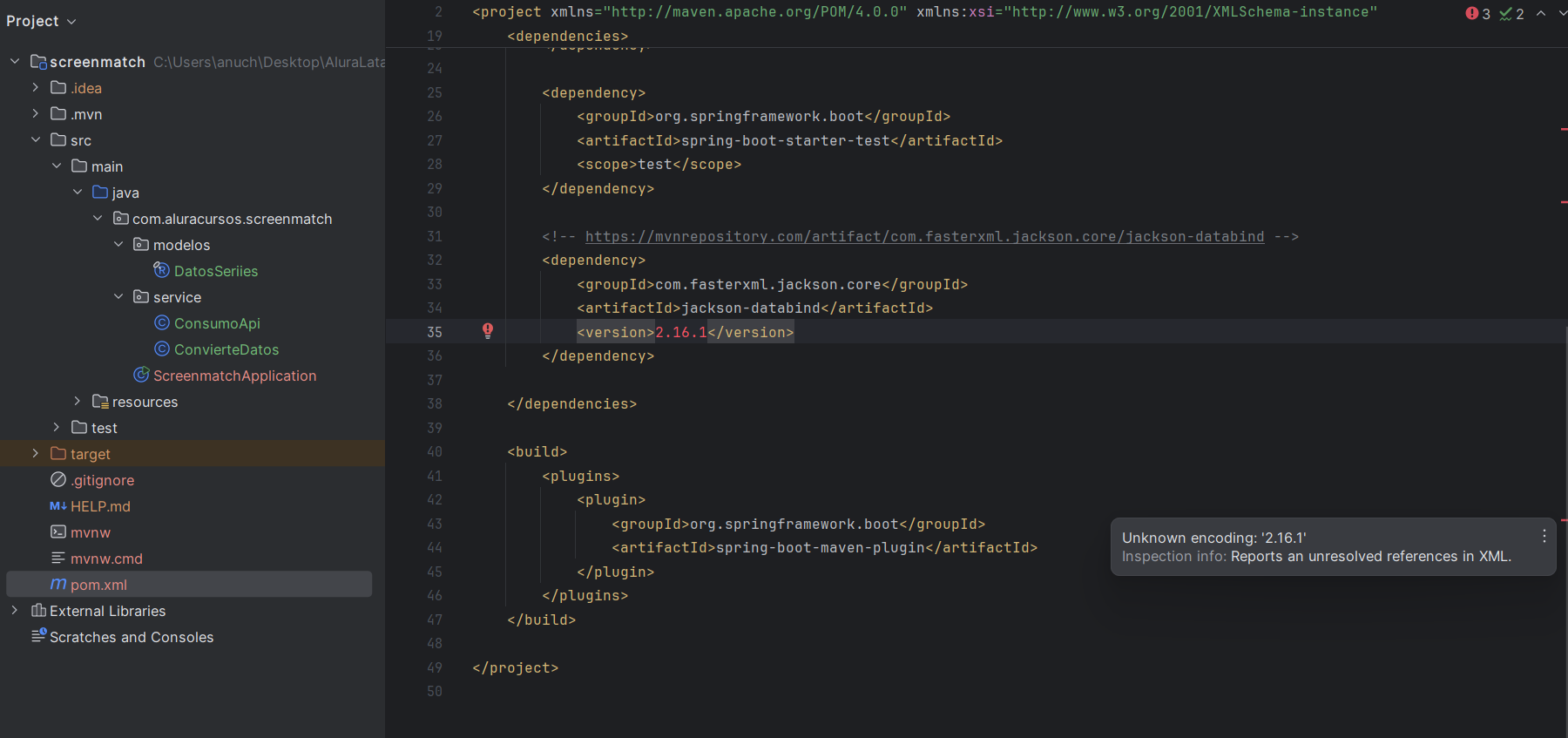Click the Unknown encoding inspection message
This screenshot has width=1568, height=738.
[1213, 538]
